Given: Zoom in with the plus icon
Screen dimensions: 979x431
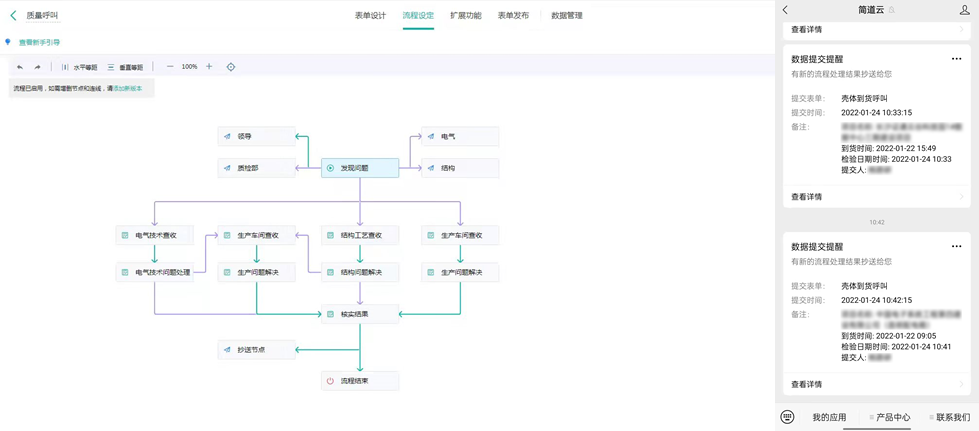Looking at the screenshot, I should click(x=209, y=67).
